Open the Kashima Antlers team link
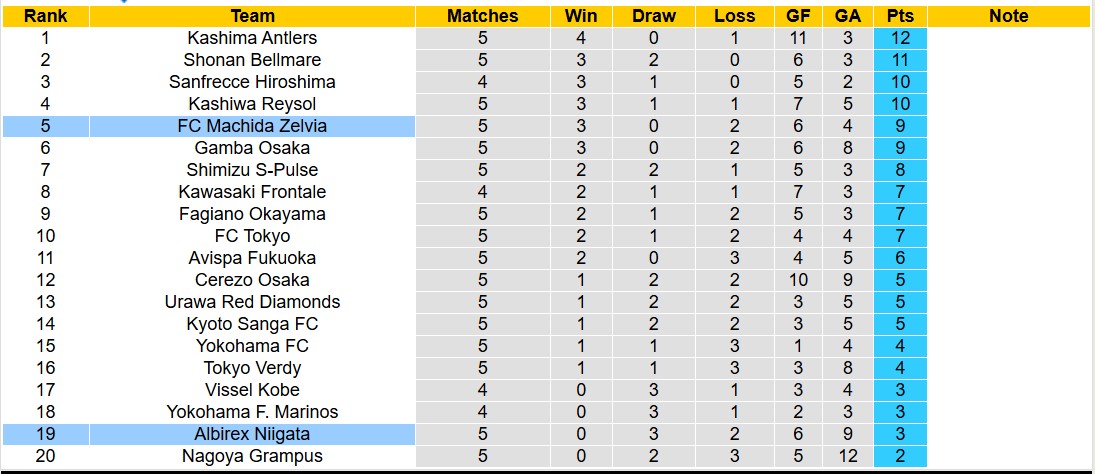The width and height of the screenshot is (1095, 474). (252, 38)
